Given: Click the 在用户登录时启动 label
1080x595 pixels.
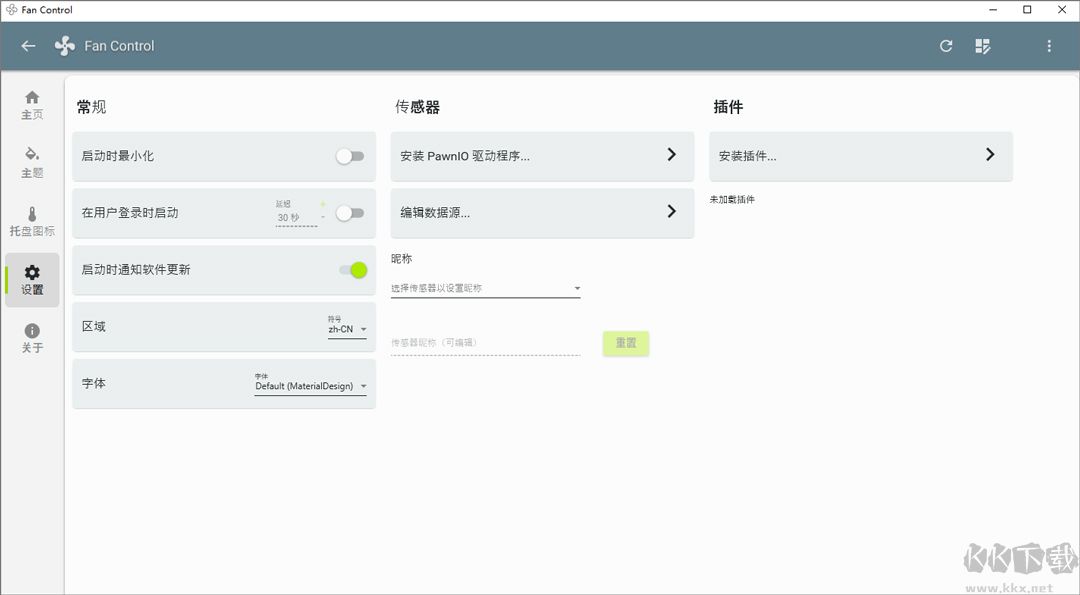Looking at the screenshot, I should 130,213.
